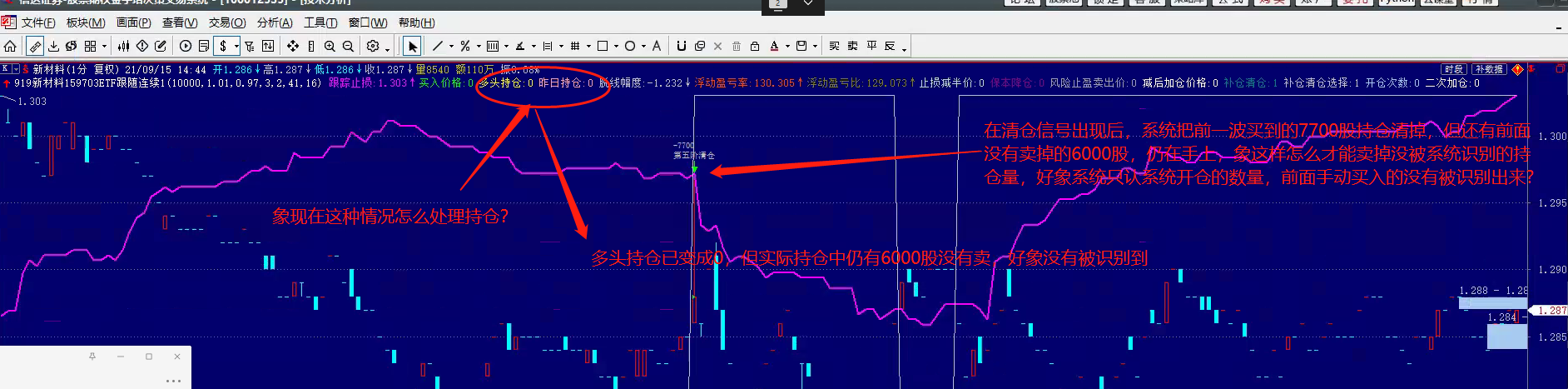
Task: Expand the angle tool dropdown arrow
Action: click(x=534, y=46)
